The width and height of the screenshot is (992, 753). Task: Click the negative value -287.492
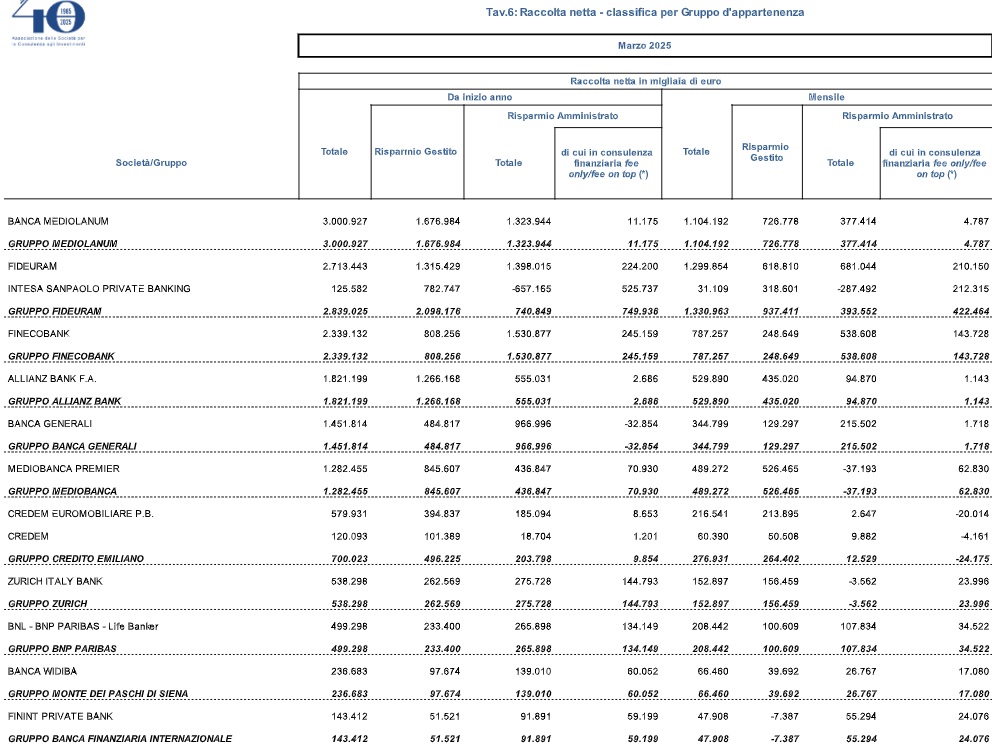[x=857, y=289]
